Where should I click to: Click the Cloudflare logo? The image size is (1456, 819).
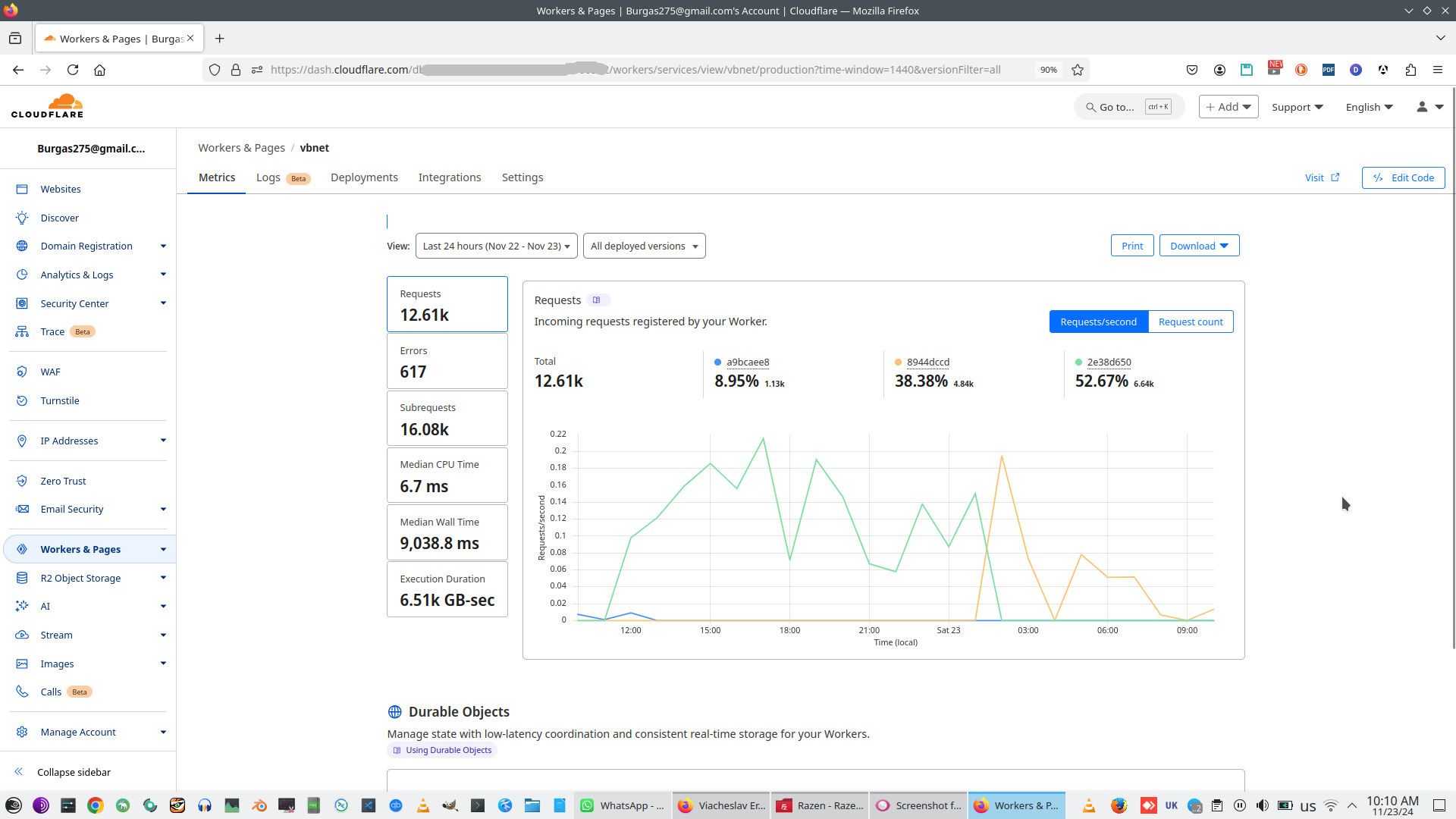point(48,107)
